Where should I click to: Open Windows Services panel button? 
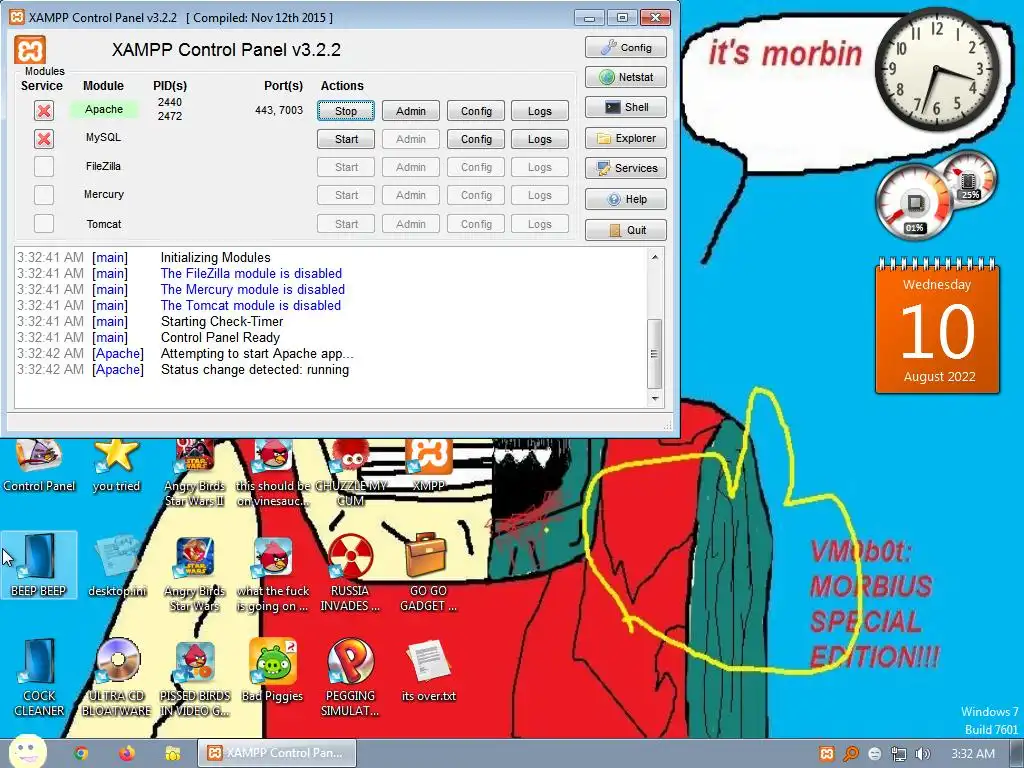(x=626, y=168)
